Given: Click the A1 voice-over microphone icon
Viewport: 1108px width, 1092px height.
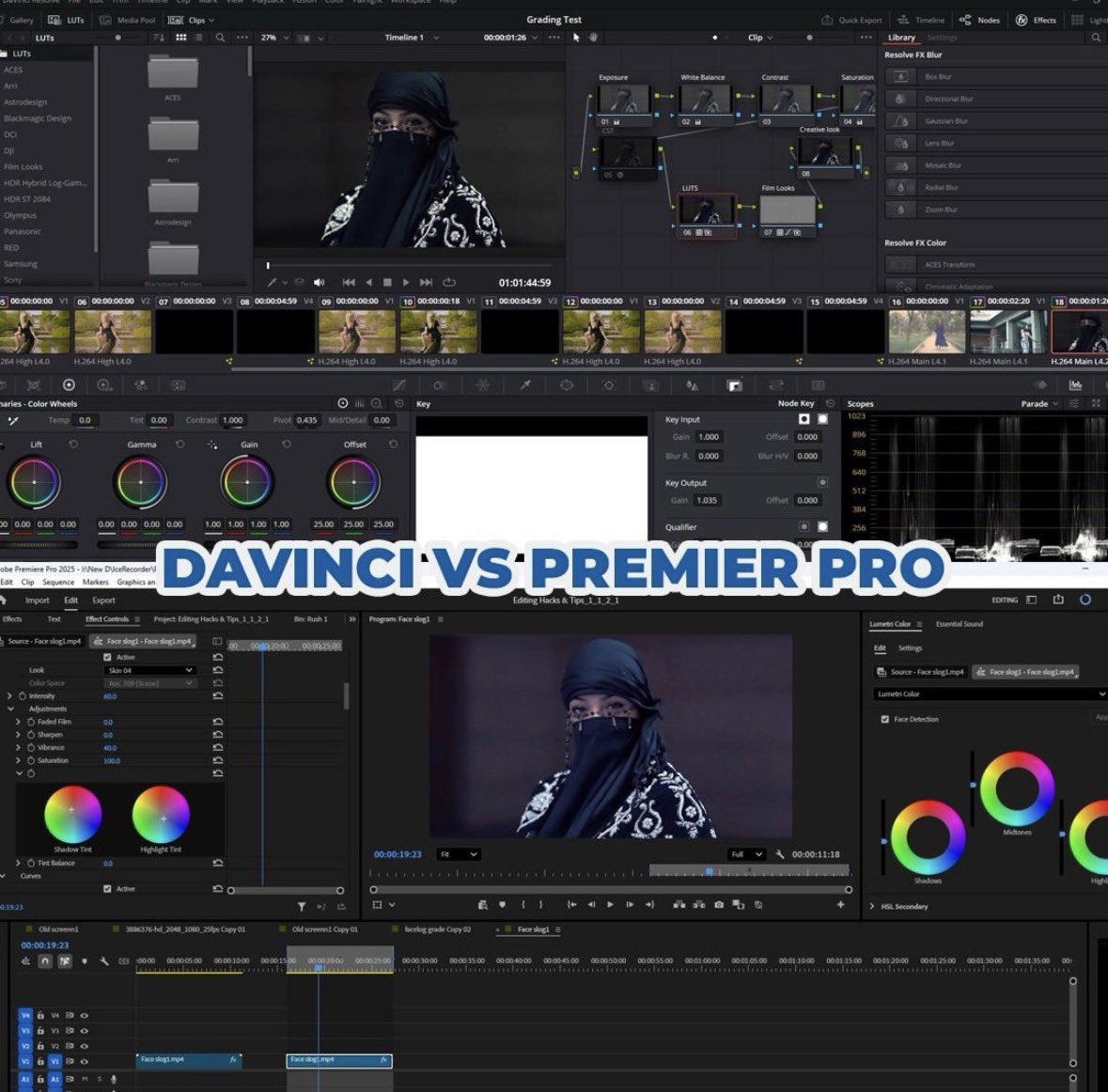Looking at the screenshot, I should pos(113,1079).
